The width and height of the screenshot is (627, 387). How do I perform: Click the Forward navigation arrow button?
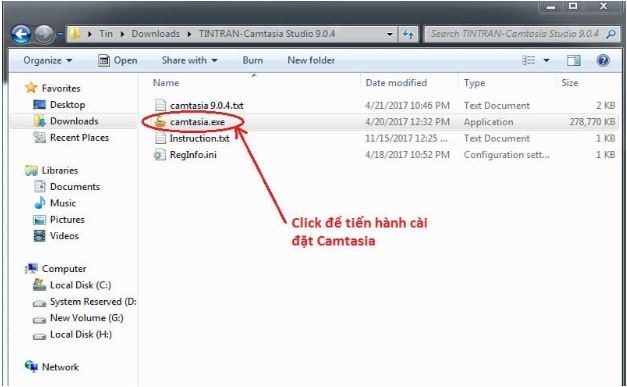point(44,34)
